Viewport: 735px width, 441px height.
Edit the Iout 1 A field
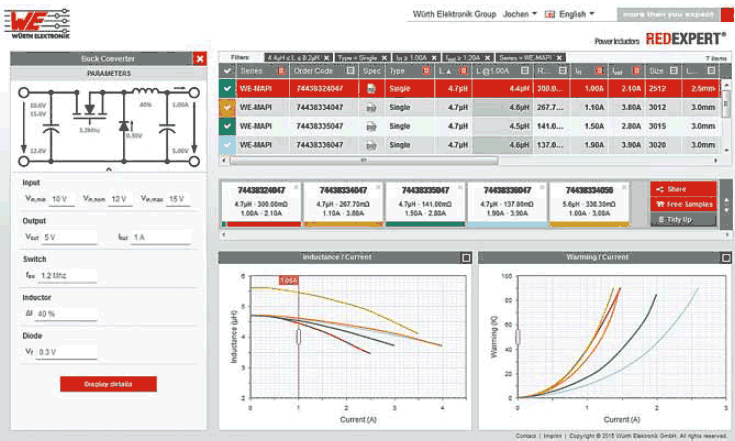[161, 238]
